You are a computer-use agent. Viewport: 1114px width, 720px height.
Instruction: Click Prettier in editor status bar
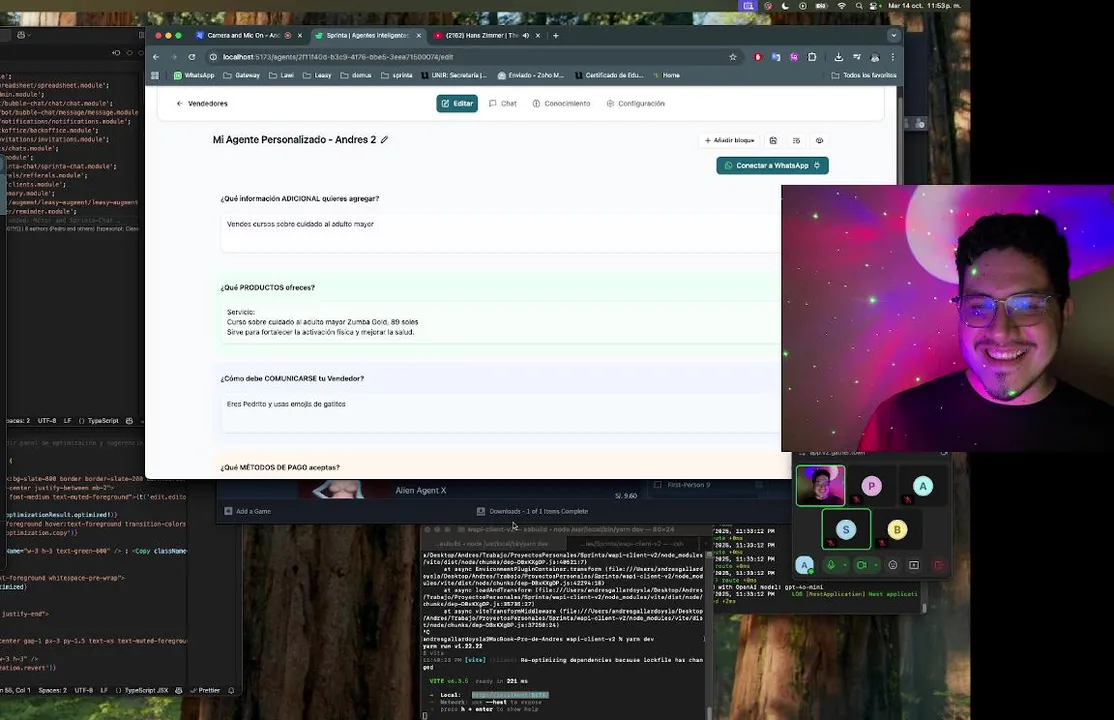[x=205, y=690]
